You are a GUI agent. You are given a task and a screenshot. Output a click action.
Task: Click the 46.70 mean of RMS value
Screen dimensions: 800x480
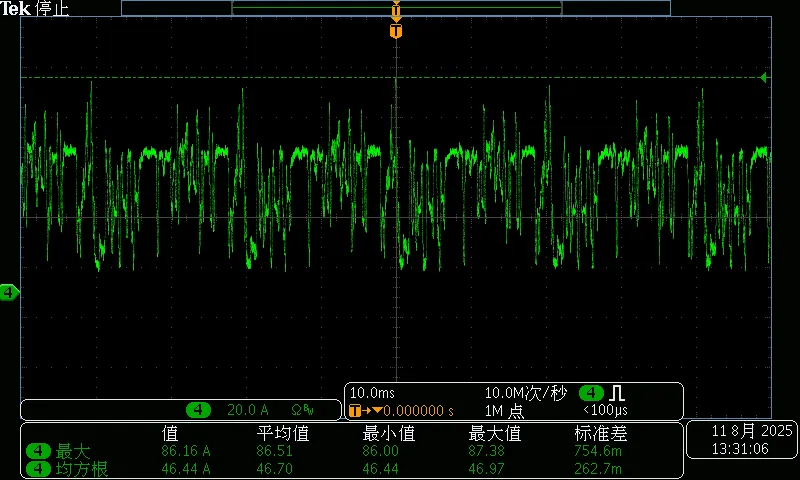(x=274, y=468)
